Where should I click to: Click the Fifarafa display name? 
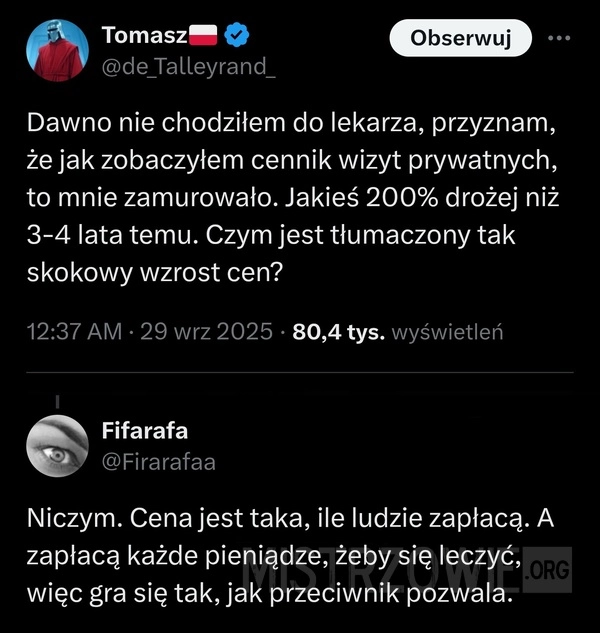coord(145,431)
